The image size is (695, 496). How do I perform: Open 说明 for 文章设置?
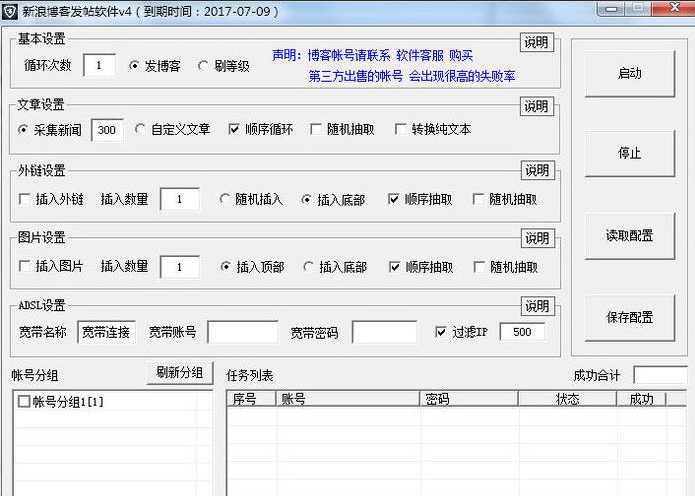(536, 106)
